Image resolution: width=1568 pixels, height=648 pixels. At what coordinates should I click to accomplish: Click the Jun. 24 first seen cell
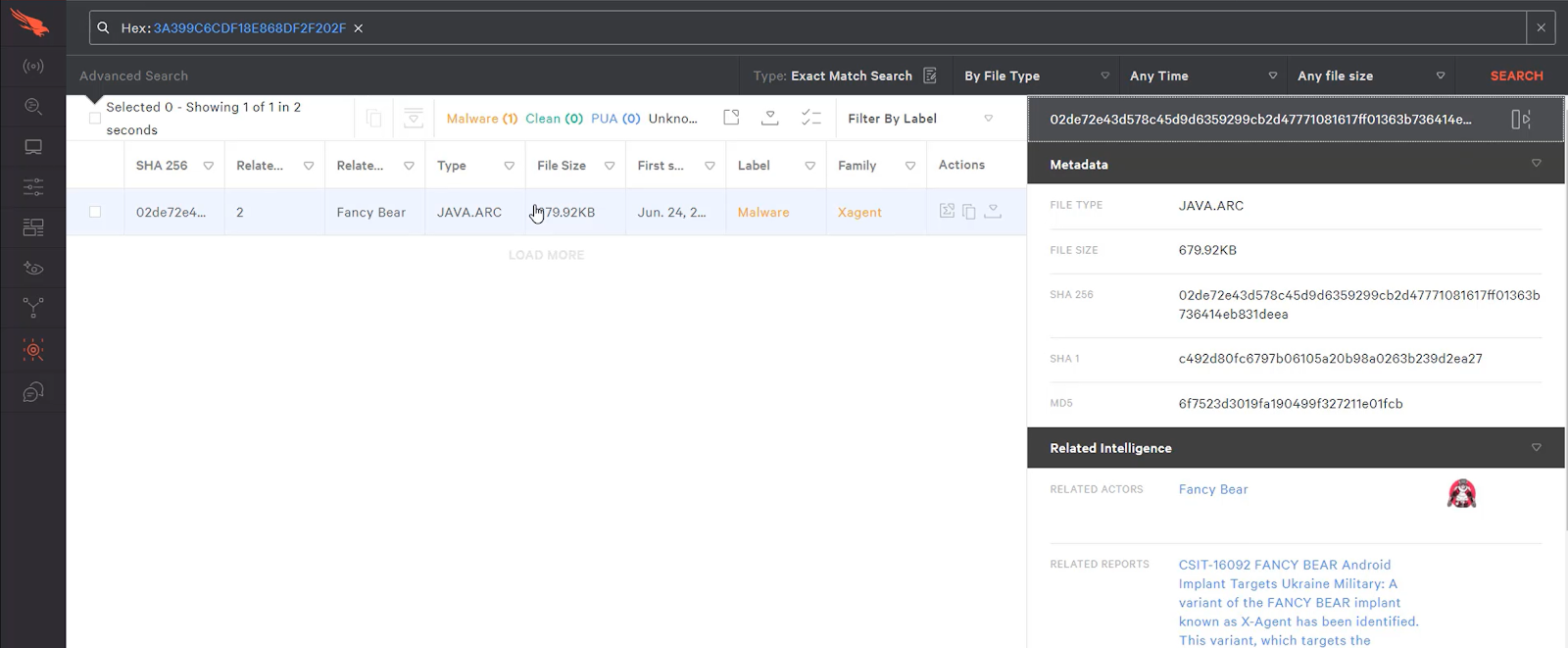pyautogui.click(x=671, y=212)
